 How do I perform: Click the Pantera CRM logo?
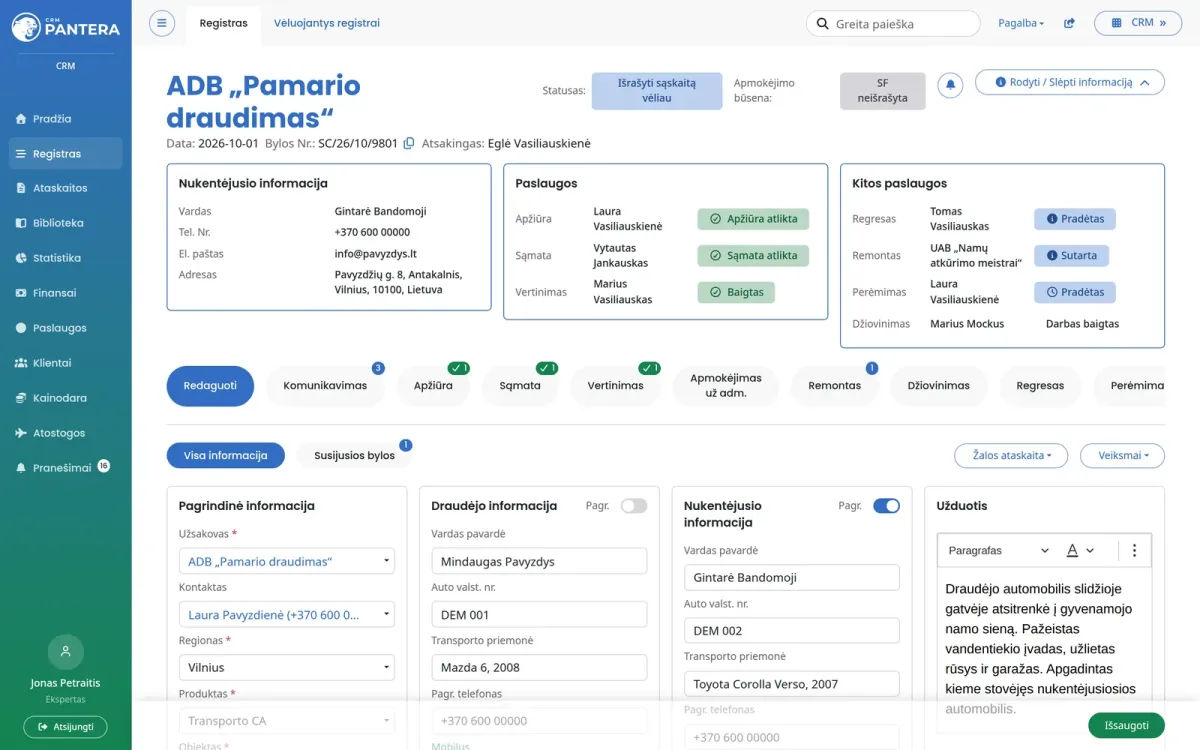pyautogui.click(x=66, y=28)
